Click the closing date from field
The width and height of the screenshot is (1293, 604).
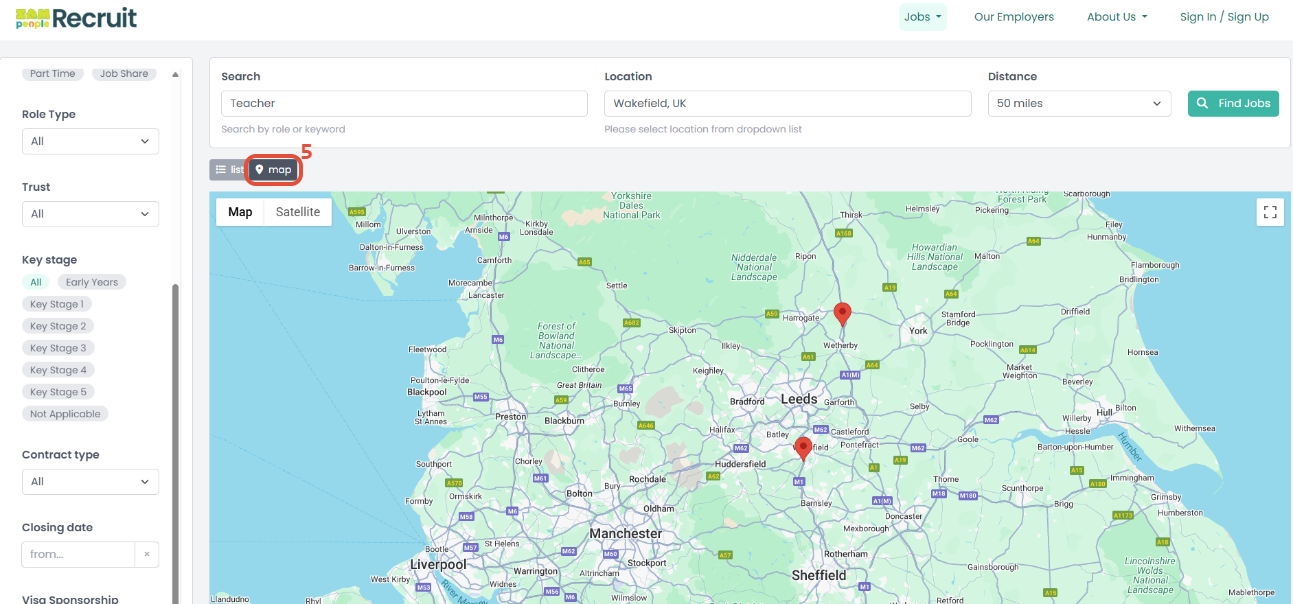[78, 554]
